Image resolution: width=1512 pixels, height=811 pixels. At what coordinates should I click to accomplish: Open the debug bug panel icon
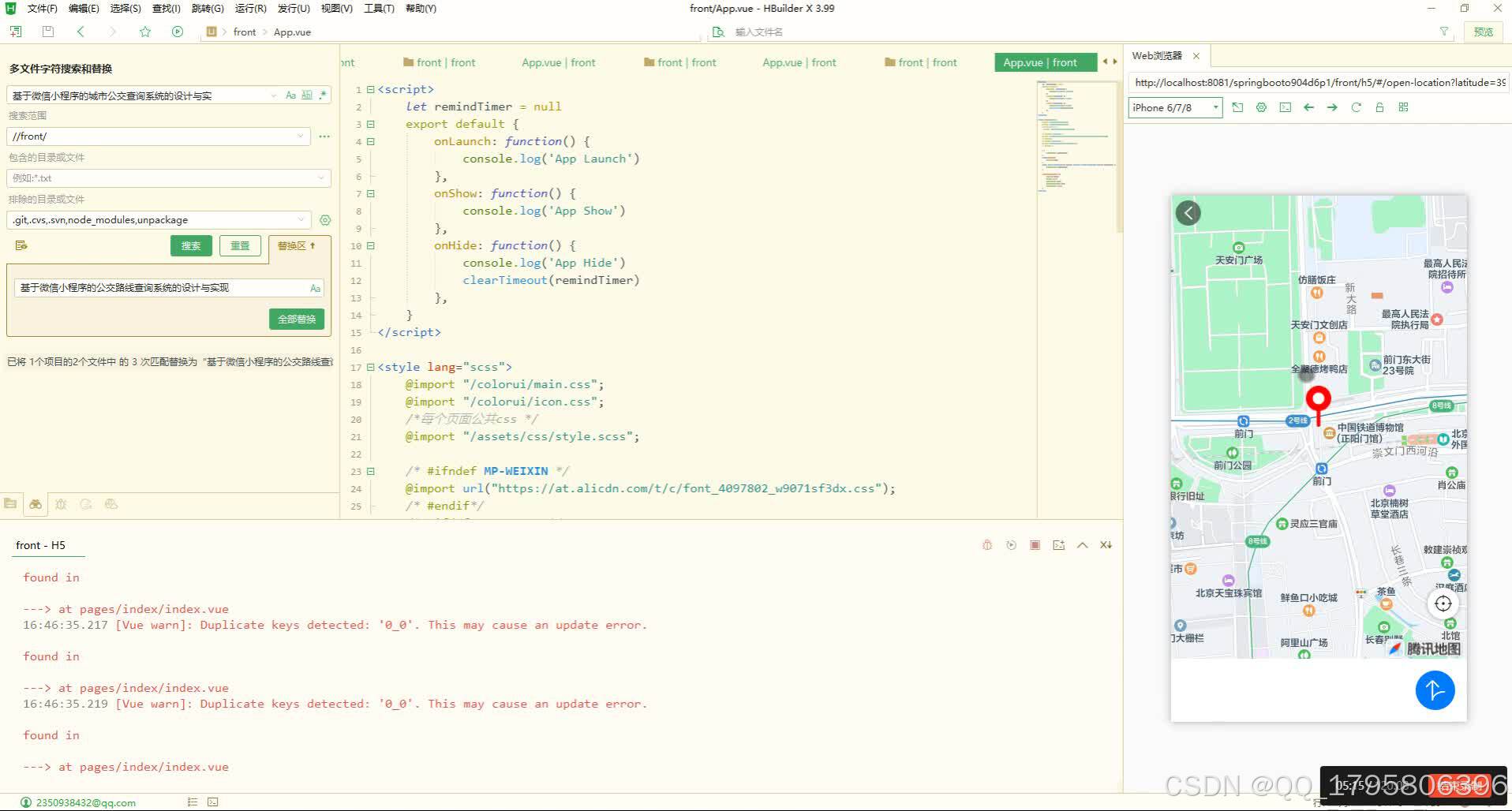tap(61, 503)
